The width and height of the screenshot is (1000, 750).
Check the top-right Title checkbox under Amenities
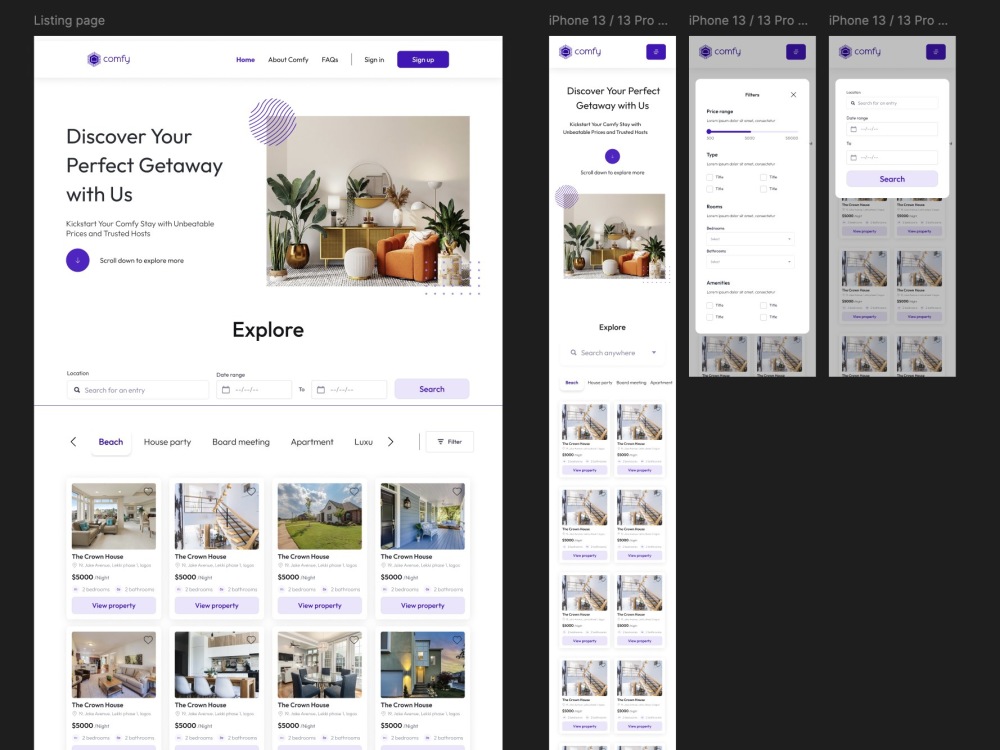[763, 305]
